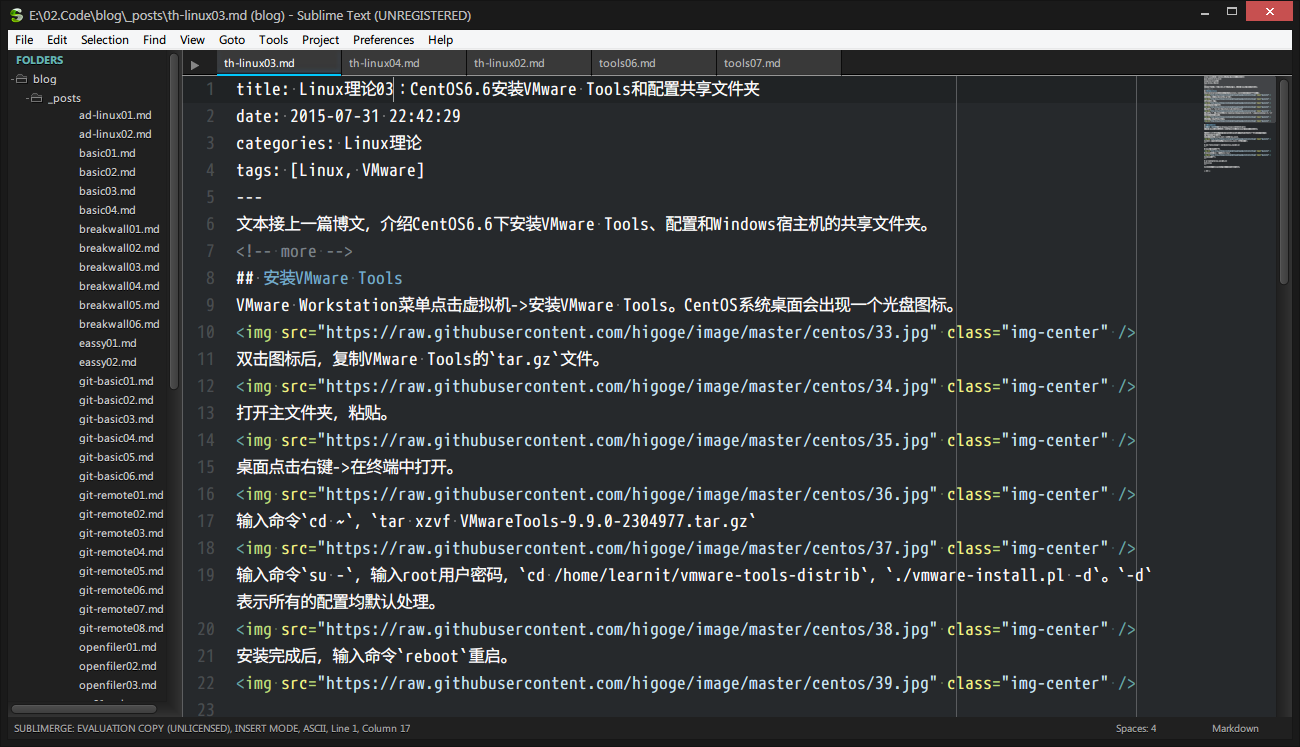Open git-basic02.md file
Screen dimensions: 1300x747
(116, 400)
